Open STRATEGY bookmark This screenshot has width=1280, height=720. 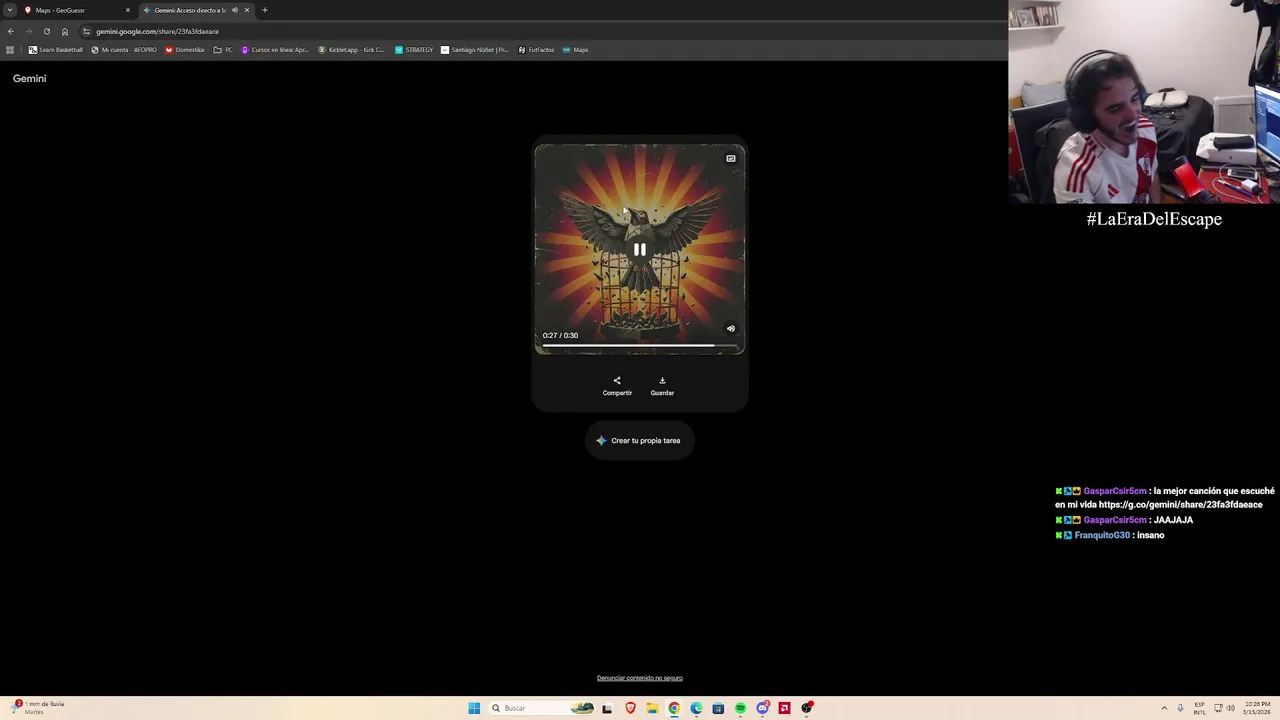(x=414, y=50)
